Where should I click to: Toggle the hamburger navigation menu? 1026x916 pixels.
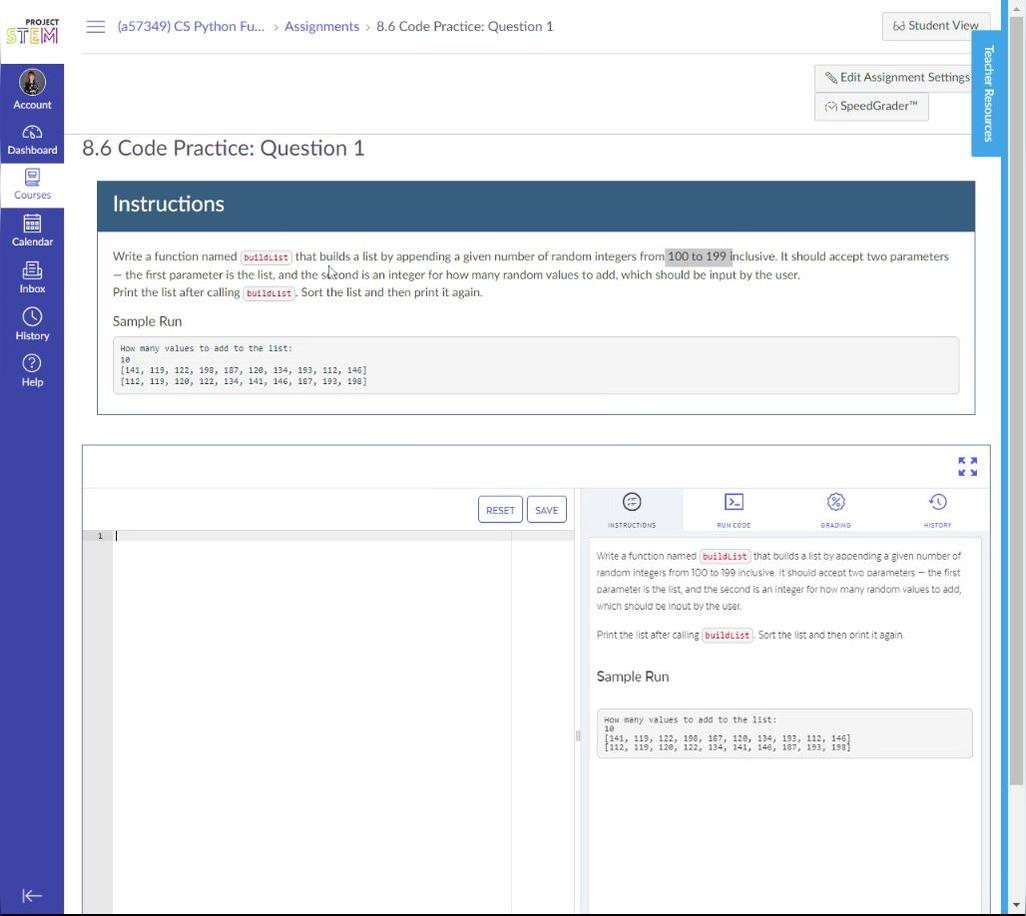(96, 27)
